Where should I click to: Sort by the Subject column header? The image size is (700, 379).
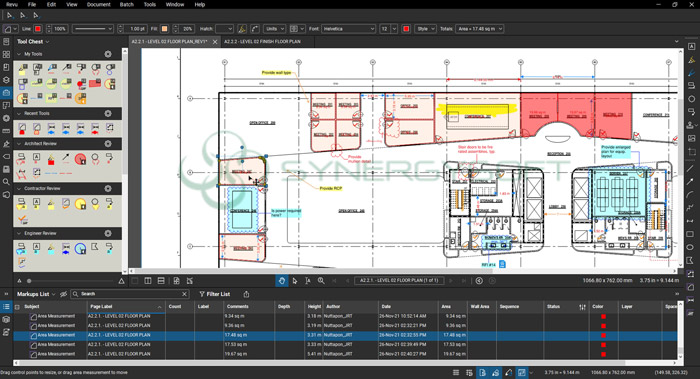[32, 307]
